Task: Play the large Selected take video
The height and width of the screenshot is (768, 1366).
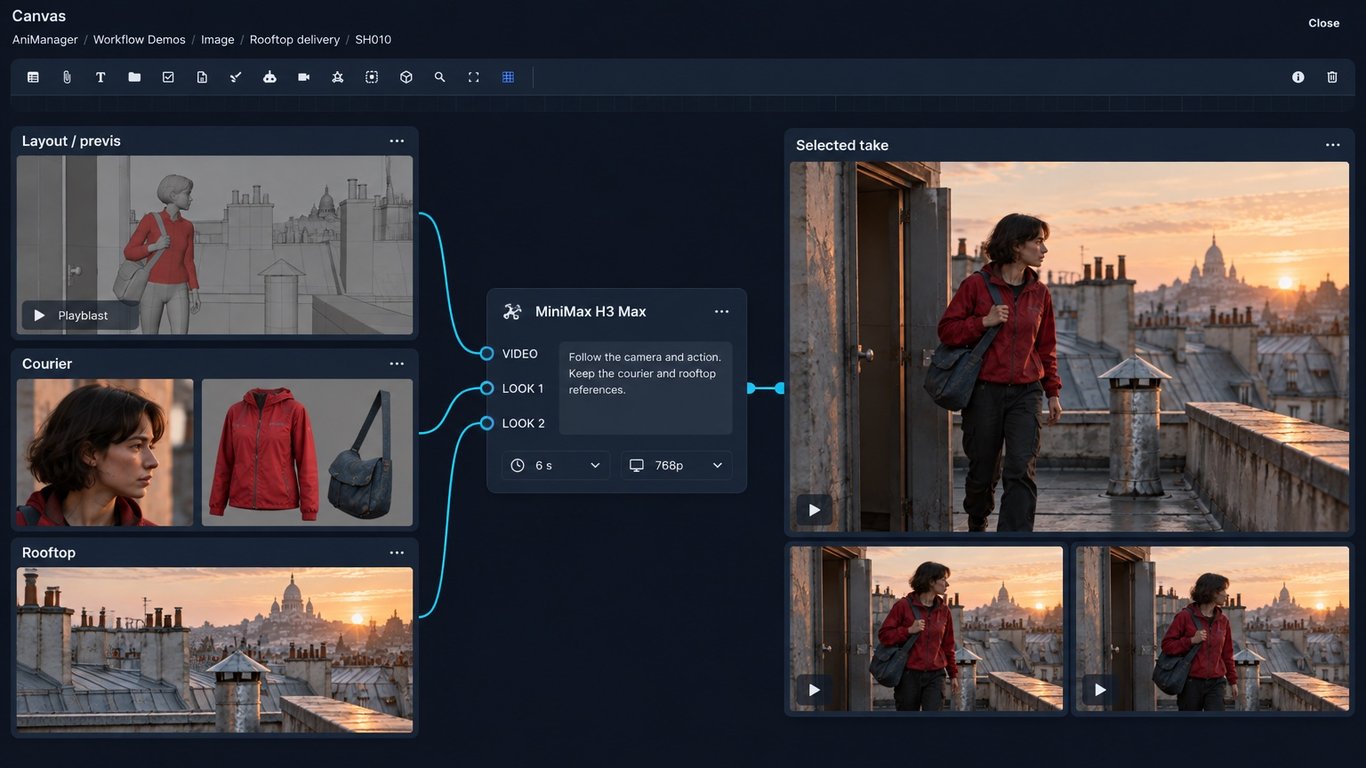Action: 814,510
